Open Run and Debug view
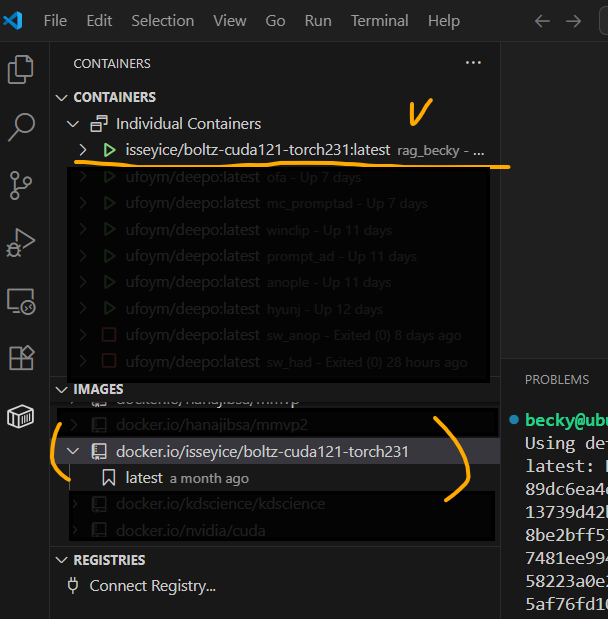 [x=21, y=243]
